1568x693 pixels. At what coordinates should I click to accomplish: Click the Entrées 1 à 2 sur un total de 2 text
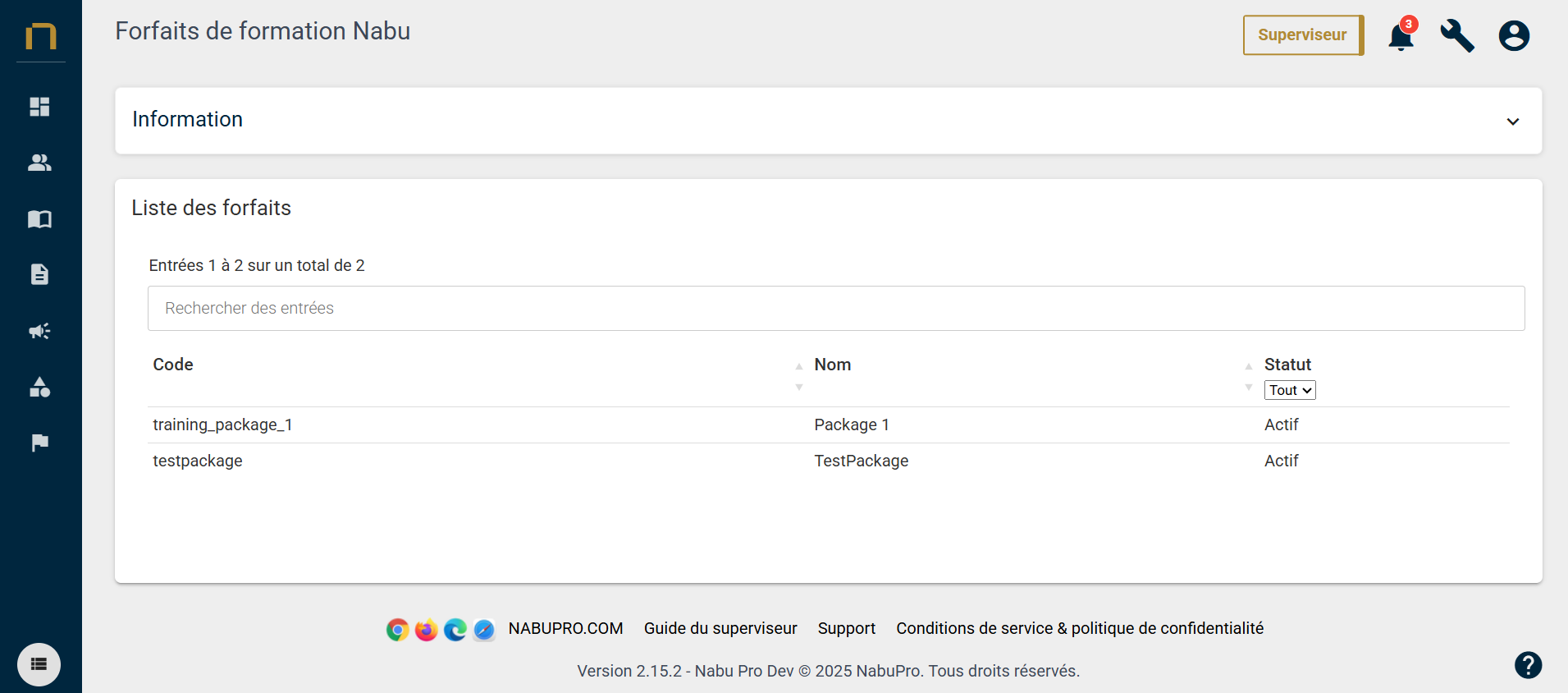click(x=257, y=265)
